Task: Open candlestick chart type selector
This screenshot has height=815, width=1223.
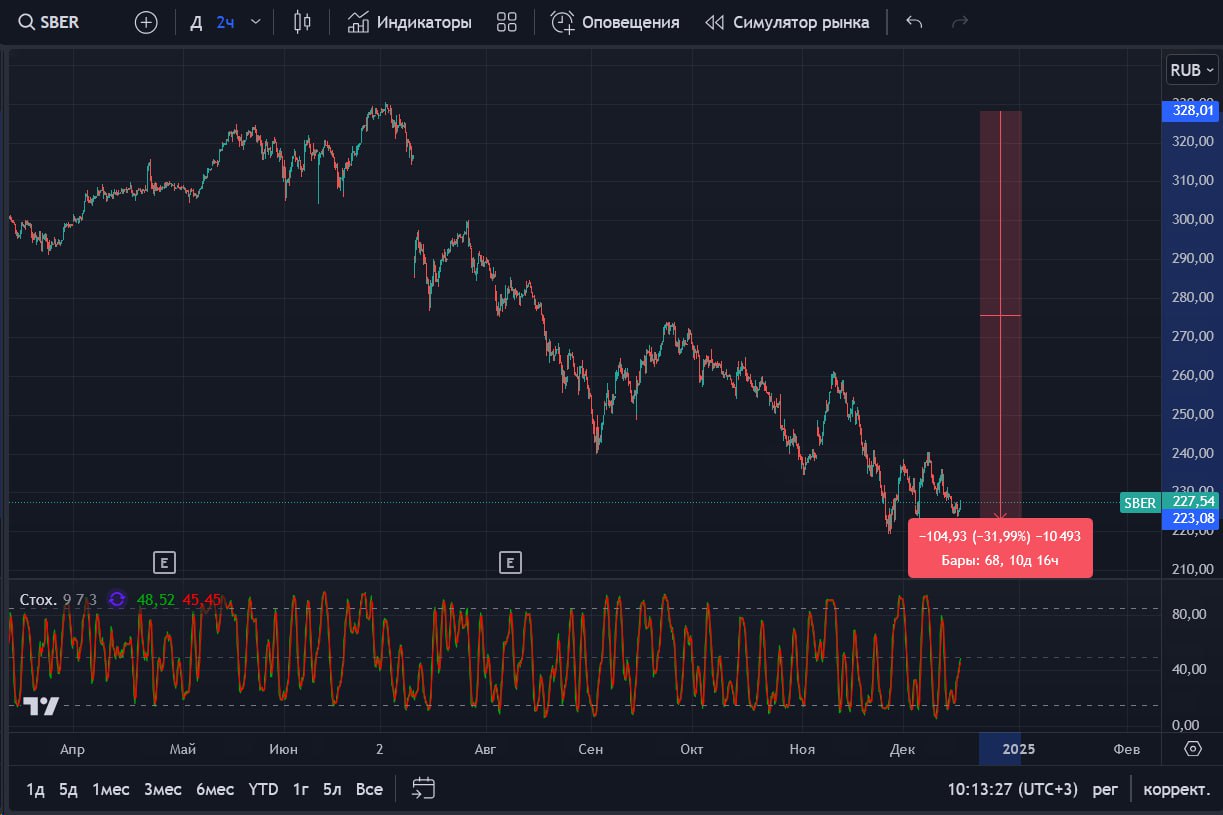Action: 302,22
